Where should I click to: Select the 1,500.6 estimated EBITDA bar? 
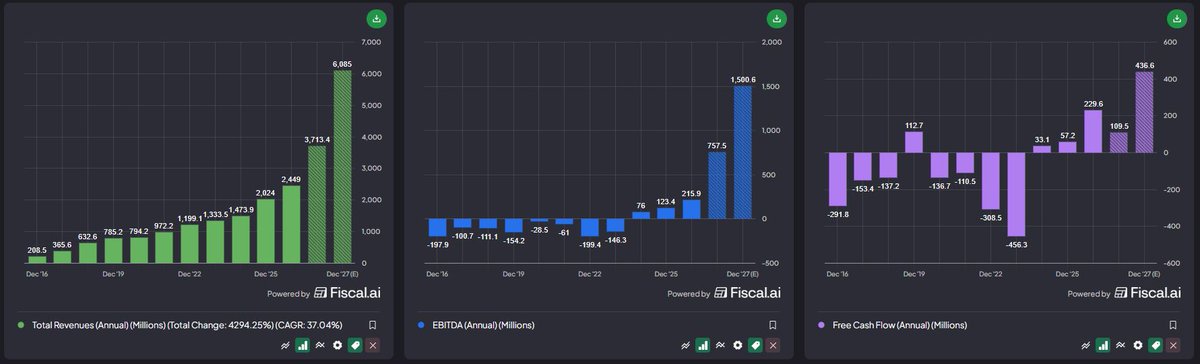point(742,152)
